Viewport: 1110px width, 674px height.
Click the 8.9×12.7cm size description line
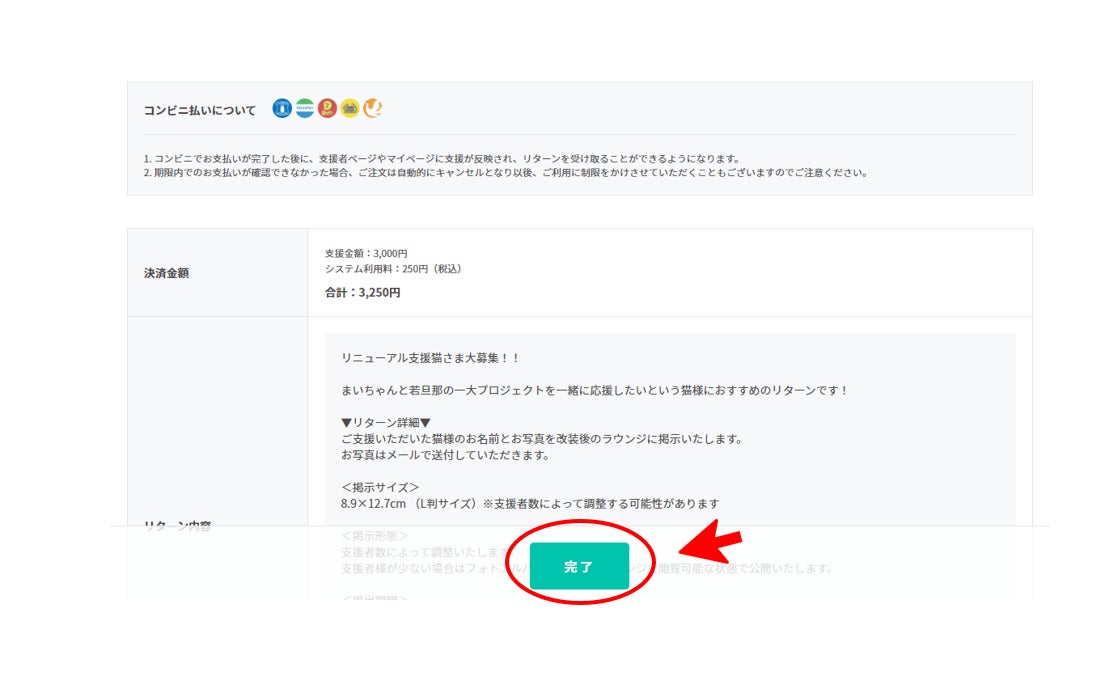(529, 503)
